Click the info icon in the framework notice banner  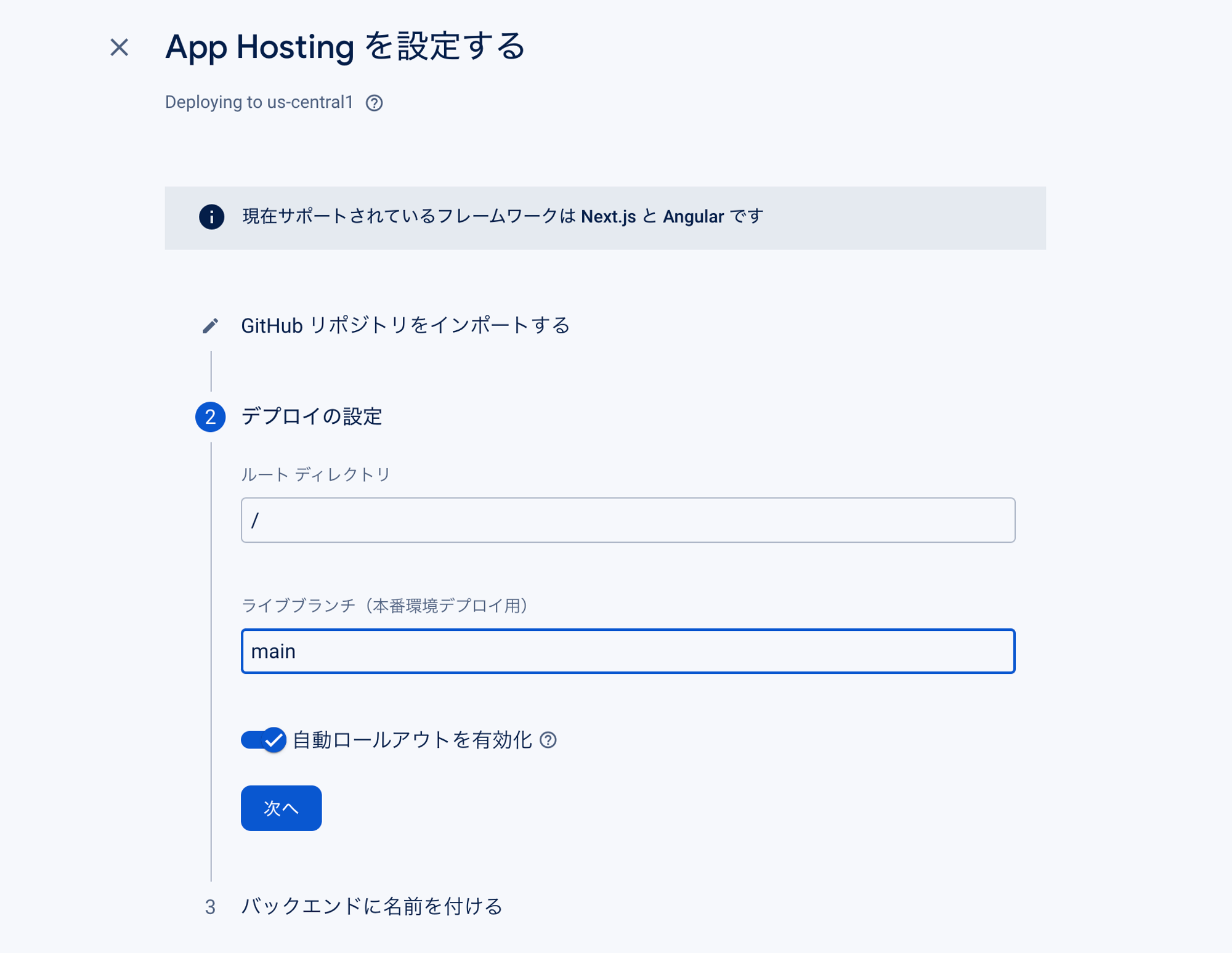coord(210,217)
